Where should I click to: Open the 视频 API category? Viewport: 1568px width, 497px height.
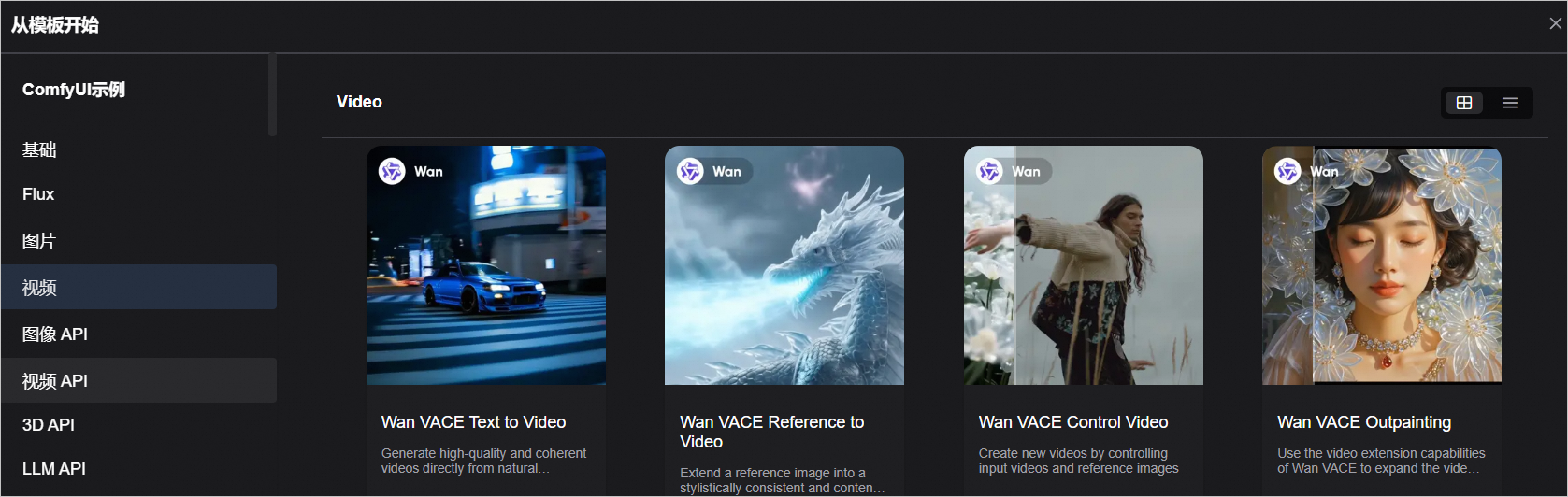point(138,380)
